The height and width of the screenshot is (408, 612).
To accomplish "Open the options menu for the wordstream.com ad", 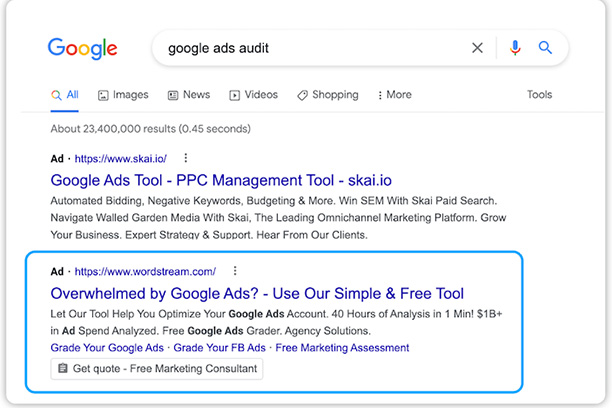I will (x=235, y=271).
